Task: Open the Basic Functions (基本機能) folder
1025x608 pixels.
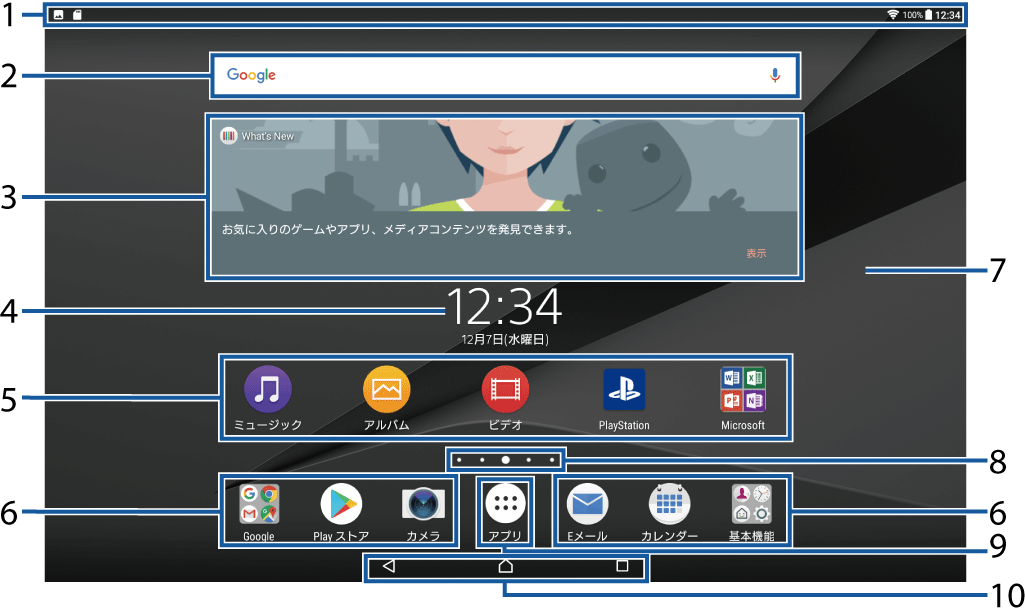Action: coord(751,504)
